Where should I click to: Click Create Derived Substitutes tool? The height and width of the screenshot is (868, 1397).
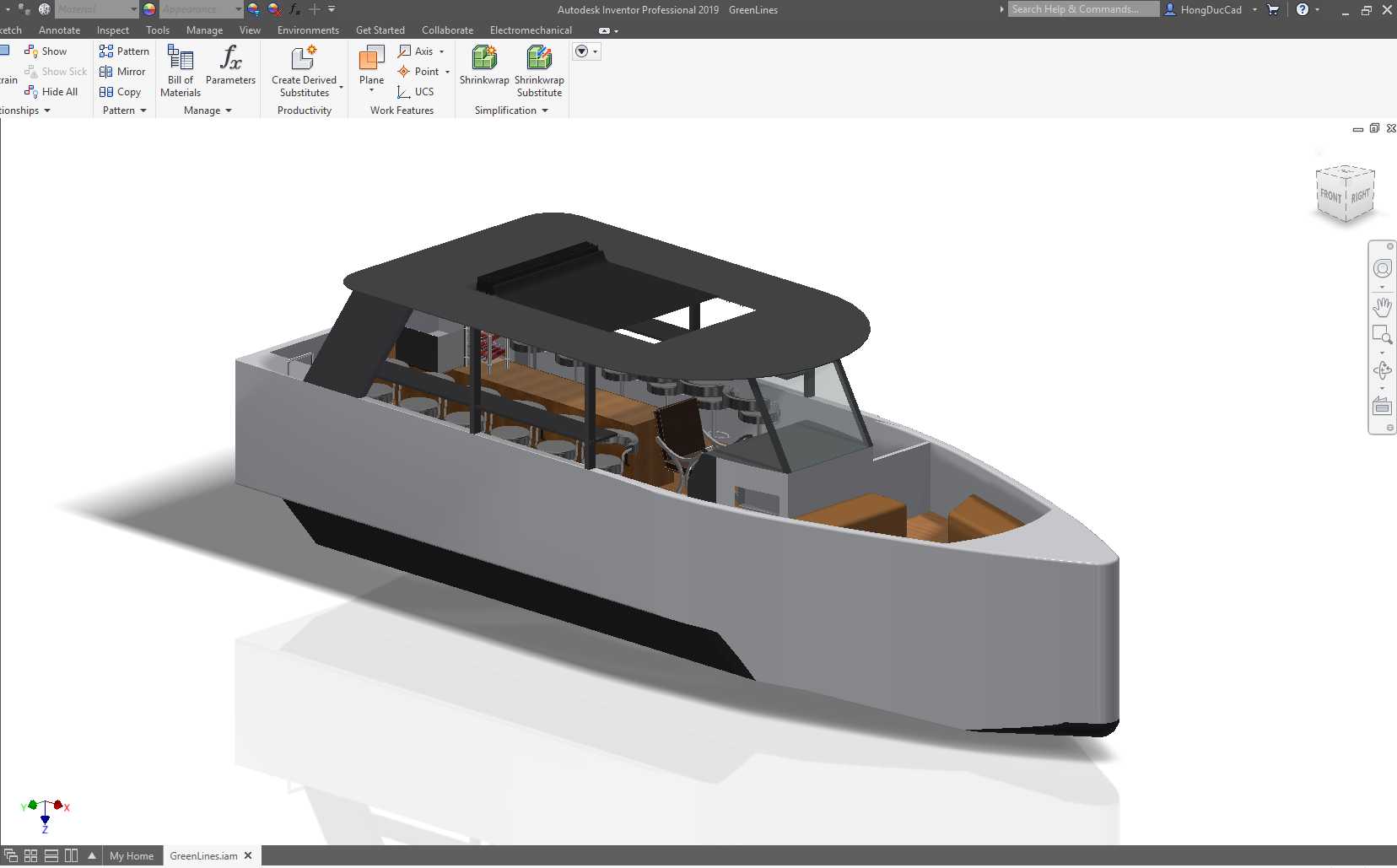click(x=305, y=71)
